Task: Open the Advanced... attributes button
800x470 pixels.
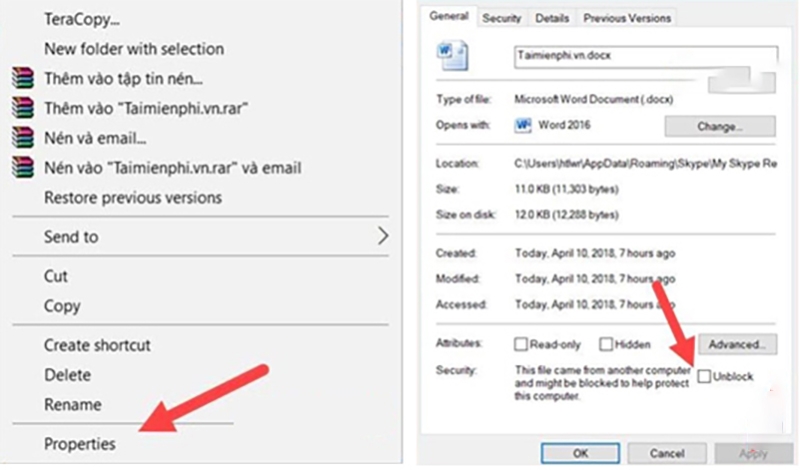Action: pyautogui.click(x=737, y=345)
